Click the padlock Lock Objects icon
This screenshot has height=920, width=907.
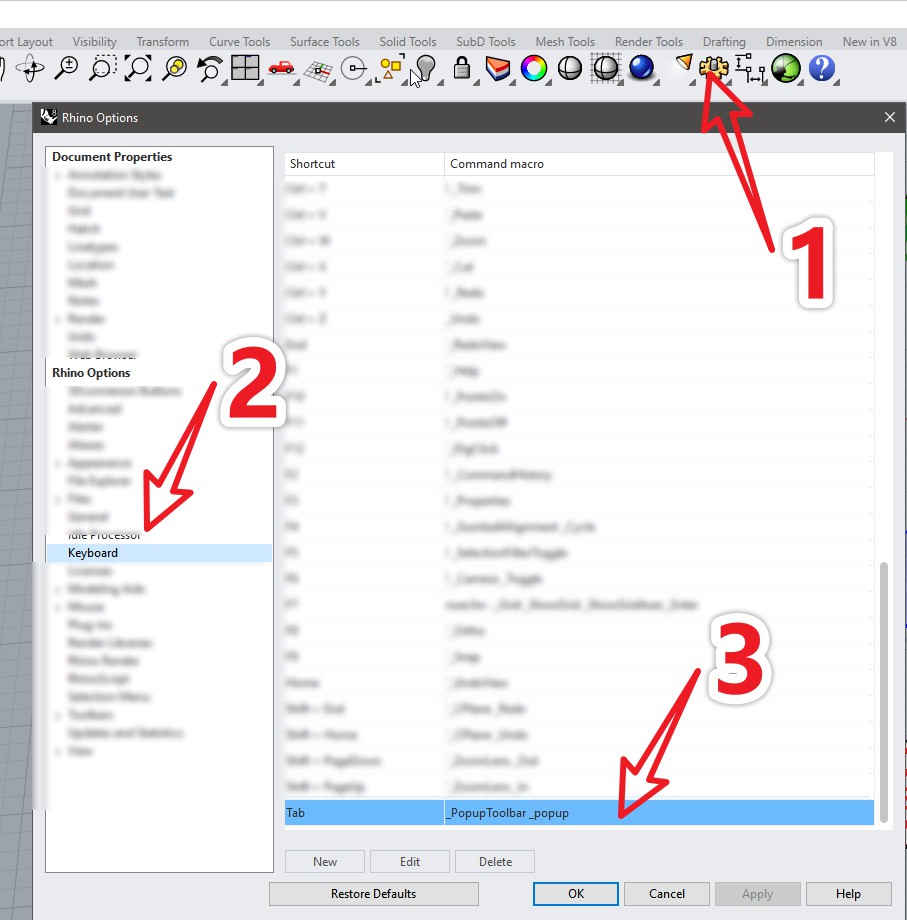point(462,68)
